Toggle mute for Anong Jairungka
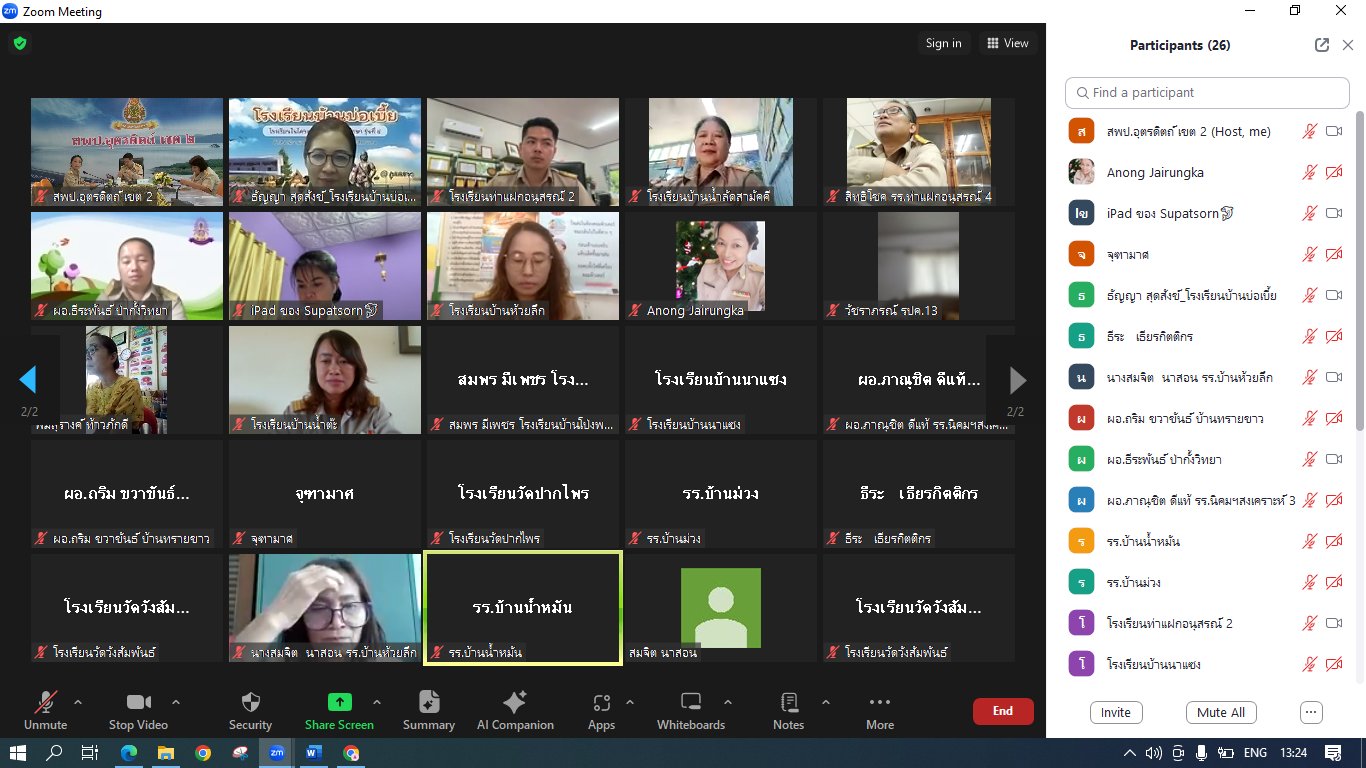Screen dimensions: 1366x768 coord(1309,173)
